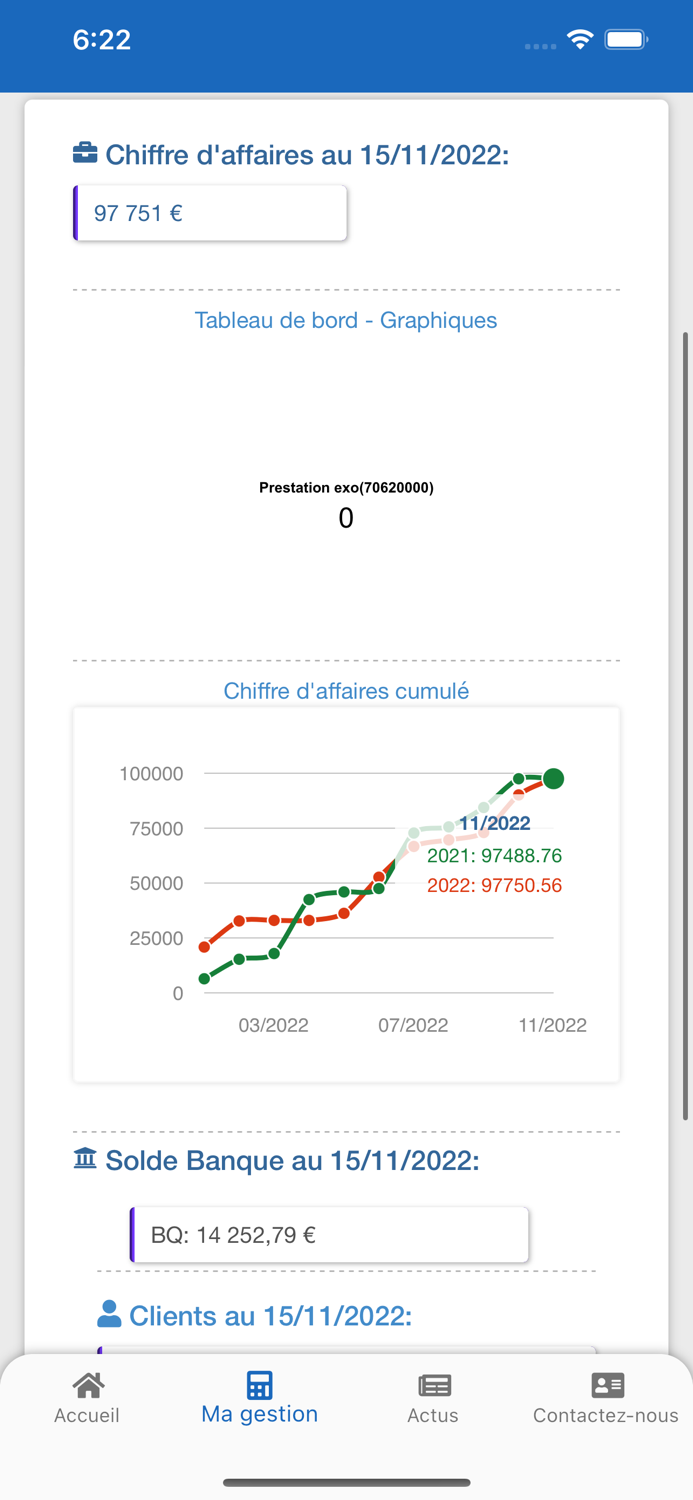
Task: Tap the 0 value under Prestation exo
Action: point(346,518)
